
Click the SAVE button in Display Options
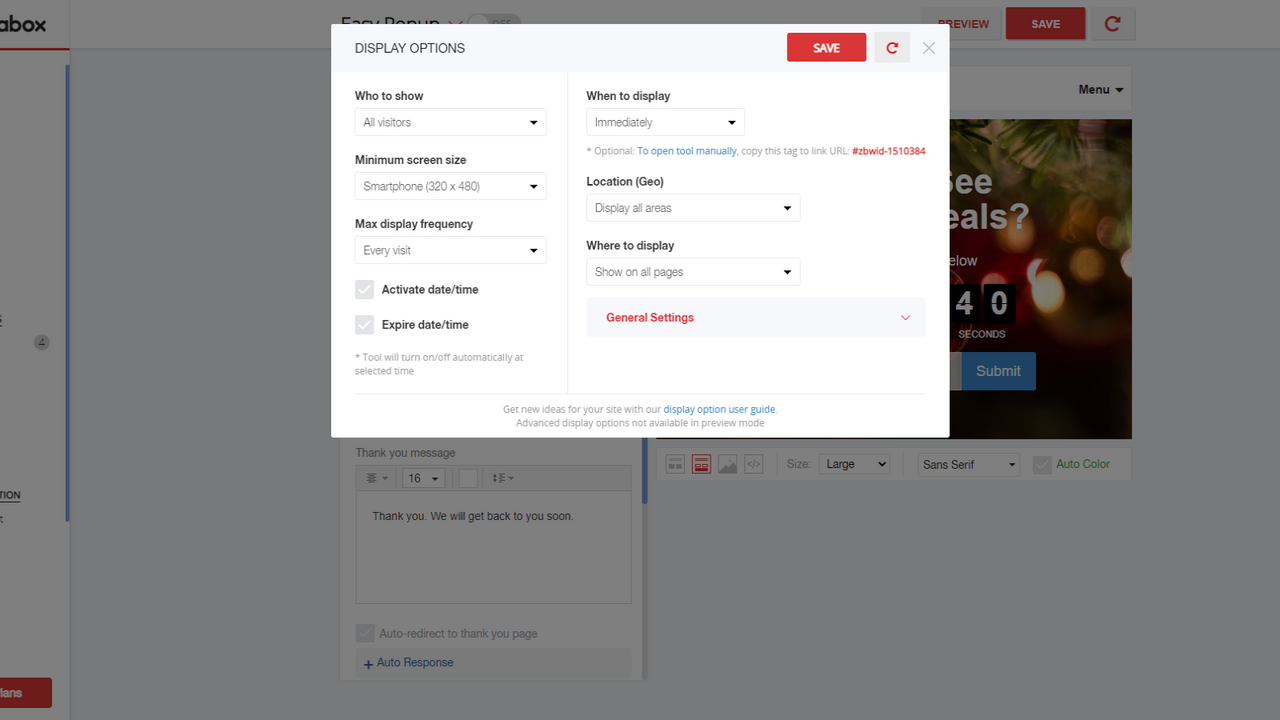pos(826,47)
